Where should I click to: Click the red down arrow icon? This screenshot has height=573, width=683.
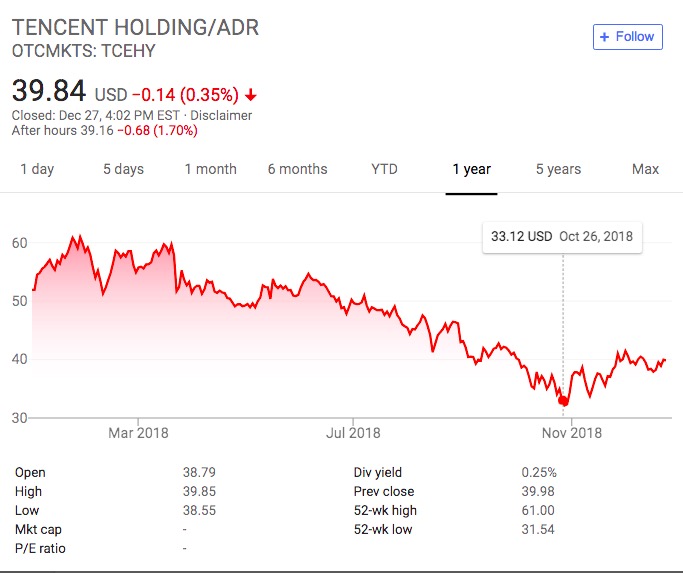coord(250,95)
